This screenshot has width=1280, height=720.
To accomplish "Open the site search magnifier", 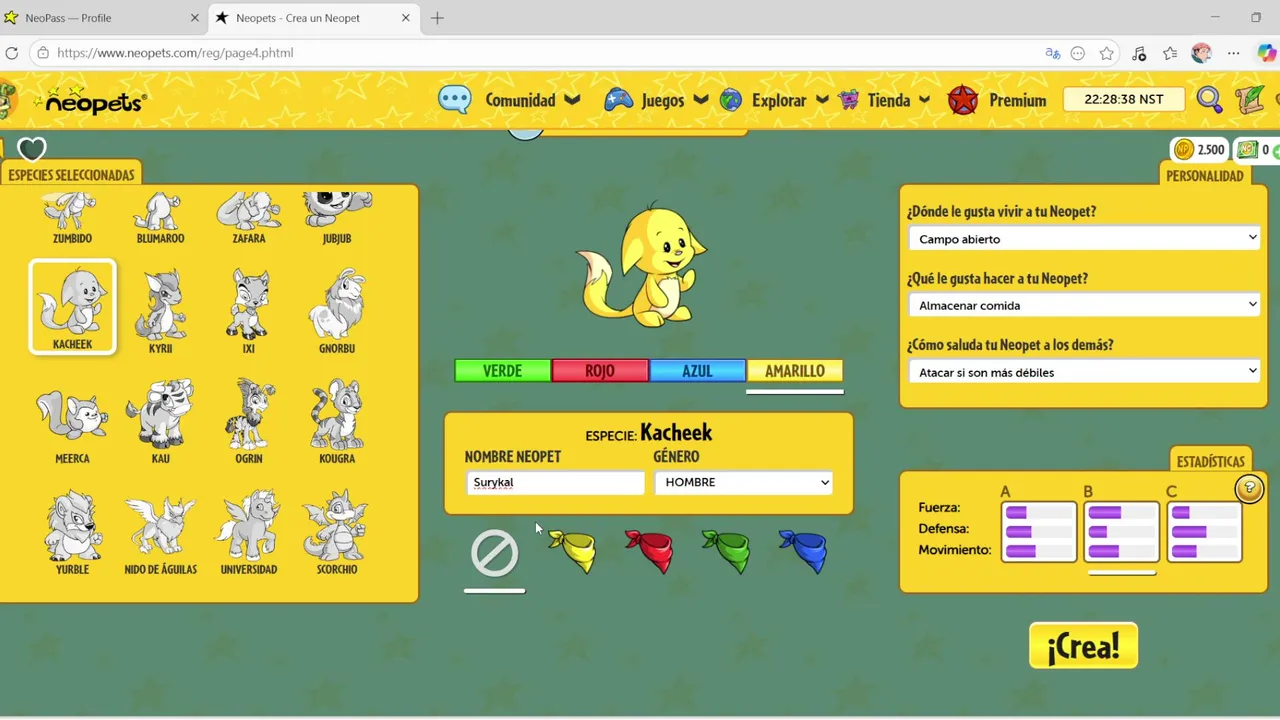I will [x=1209, y=99].
